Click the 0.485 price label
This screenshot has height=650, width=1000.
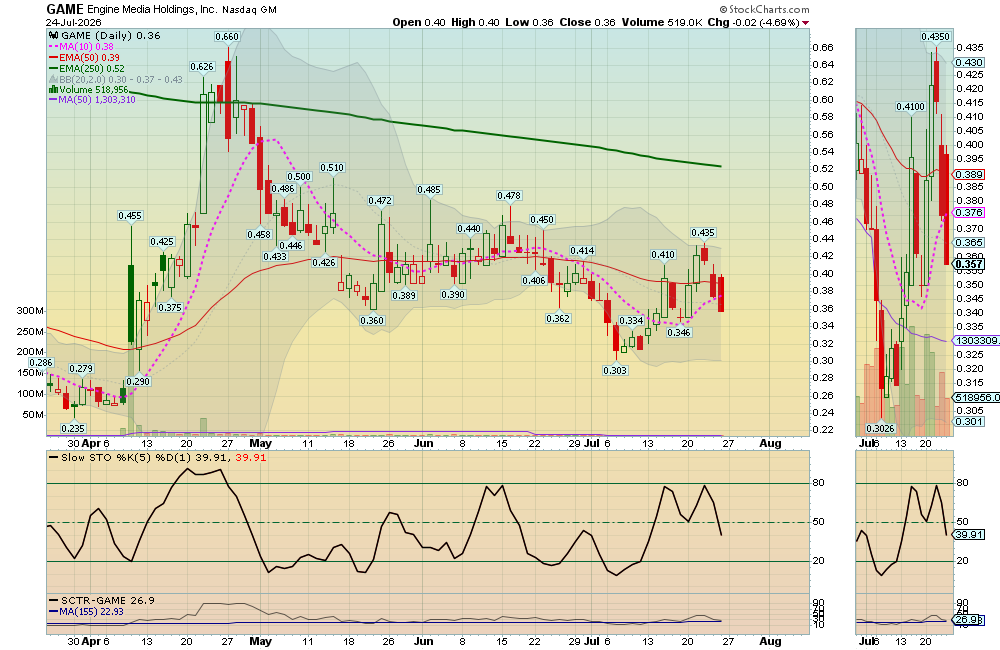(x=429, y=189)
